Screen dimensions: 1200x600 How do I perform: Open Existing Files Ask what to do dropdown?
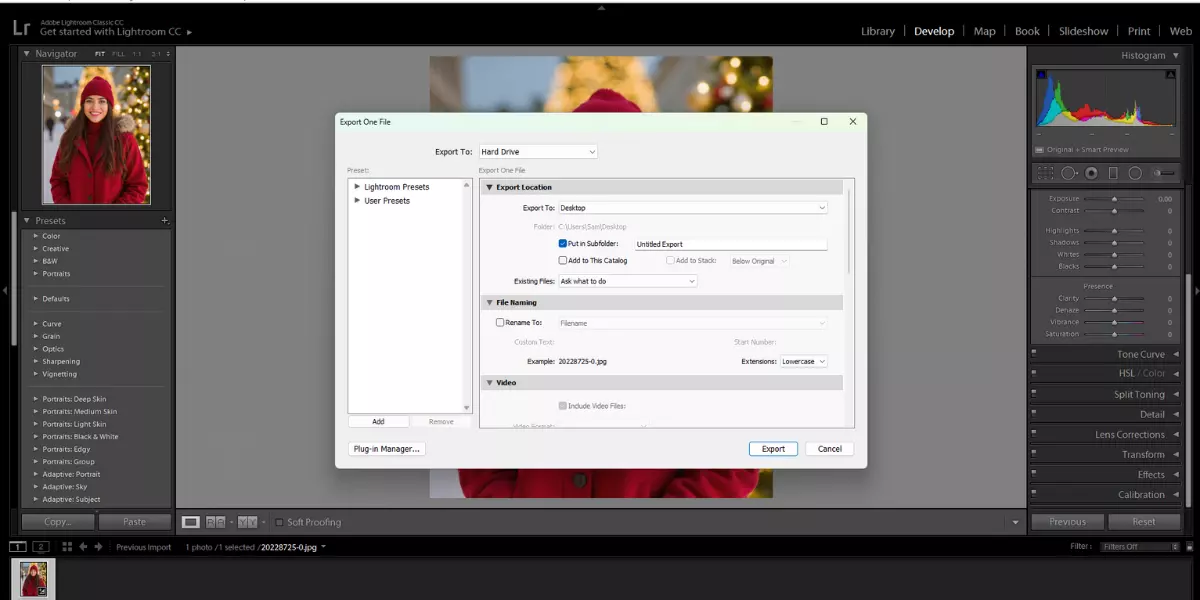tap(627, 281)
